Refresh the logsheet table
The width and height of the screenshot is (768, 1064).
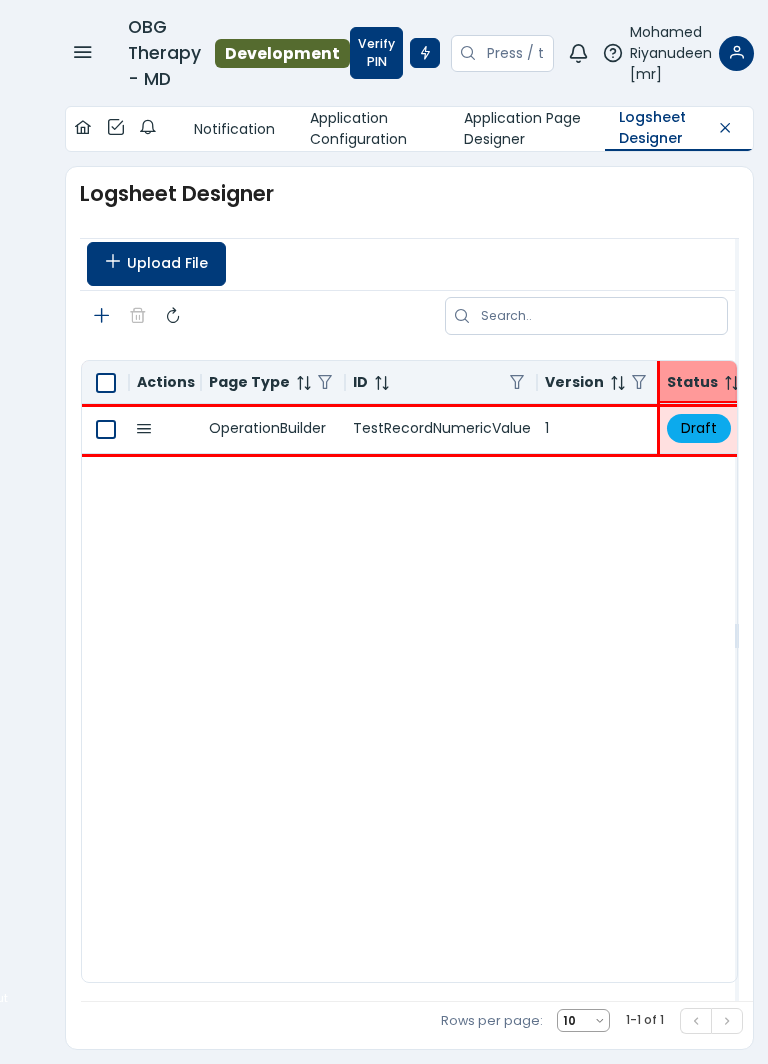tap(173, 316)
